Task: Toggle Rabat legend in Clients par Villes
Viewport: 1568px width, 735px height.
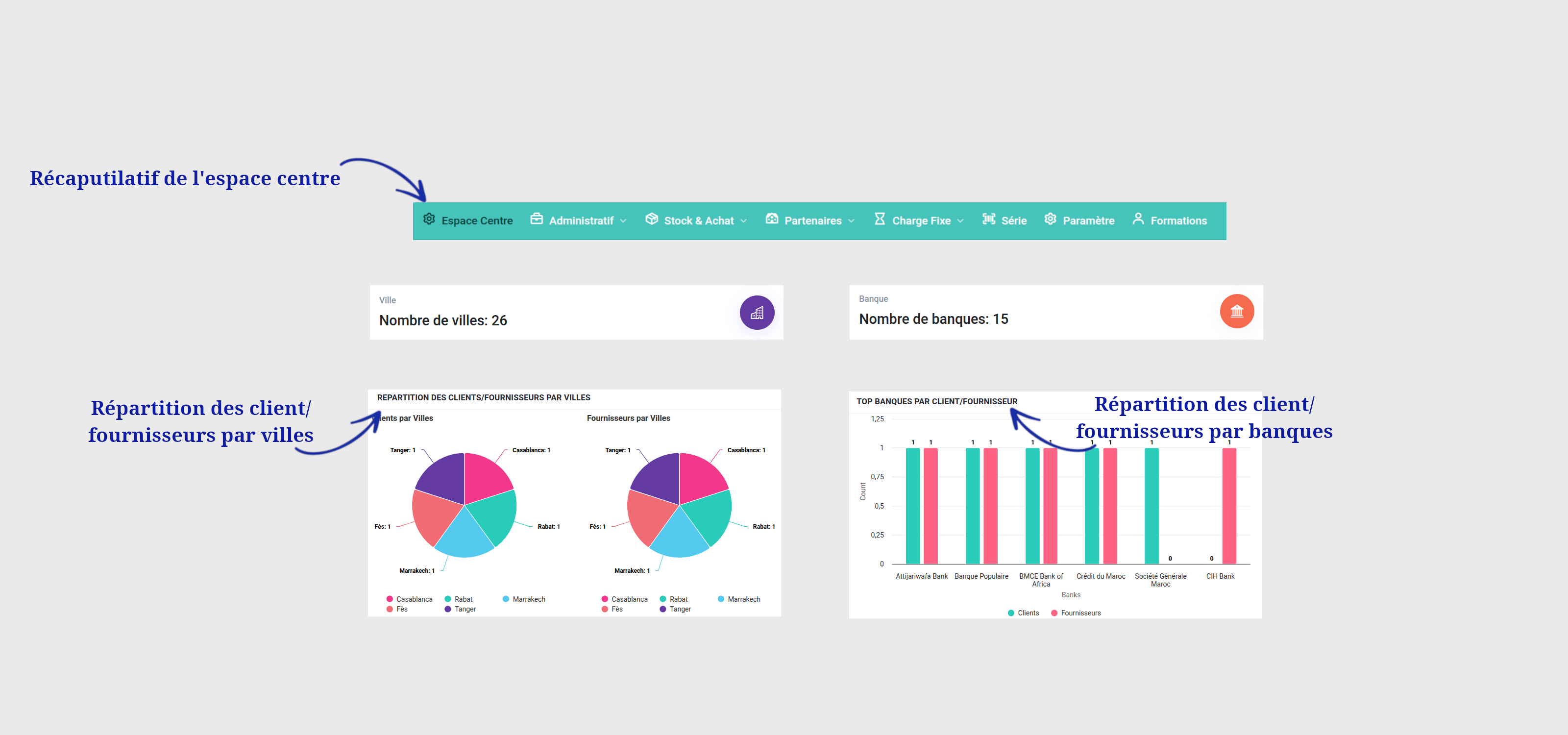Action: pos(459,599)
